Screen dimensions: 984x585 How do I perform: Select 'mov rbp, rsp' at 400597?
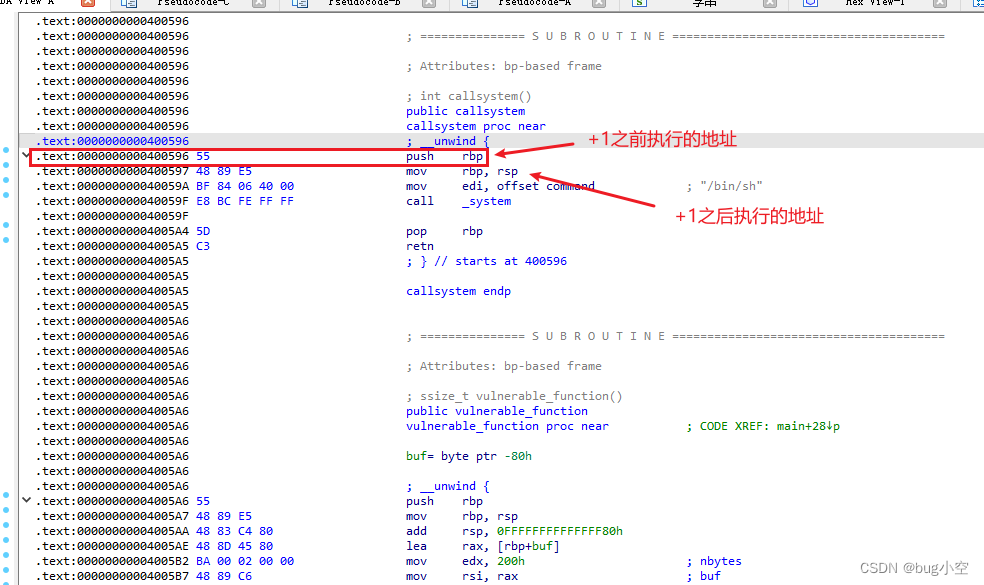[462, 171]
